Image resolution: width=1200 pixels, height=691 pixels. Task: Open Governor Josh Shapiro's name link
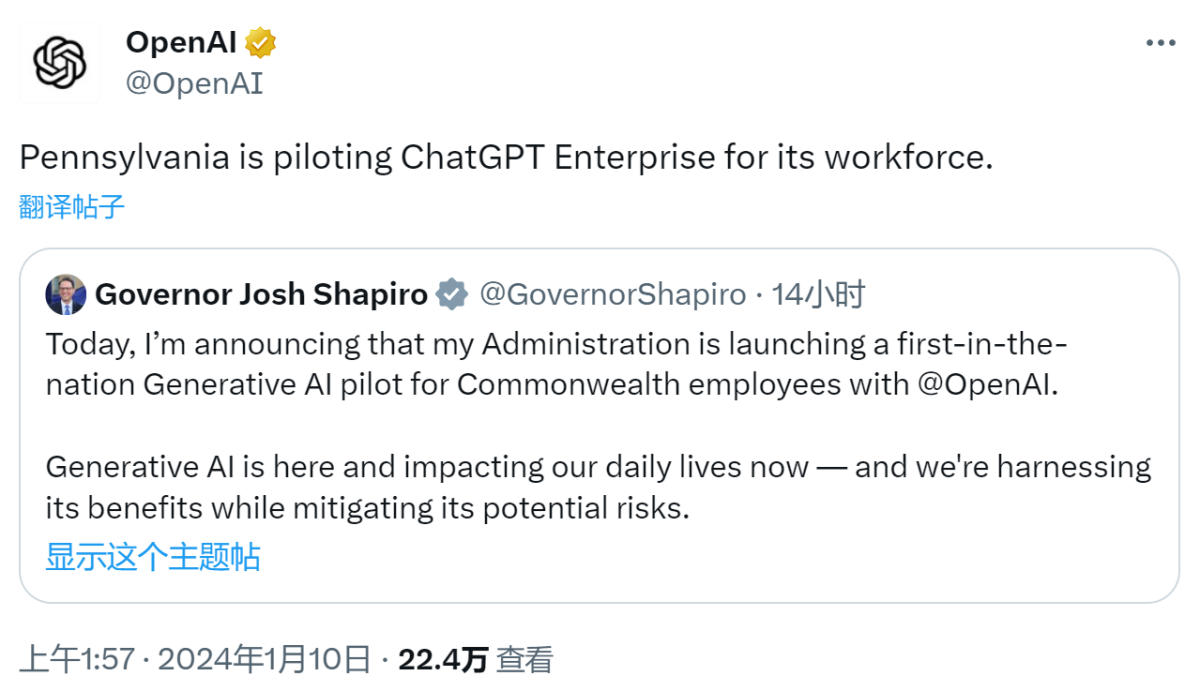click(x=261, y=295)
